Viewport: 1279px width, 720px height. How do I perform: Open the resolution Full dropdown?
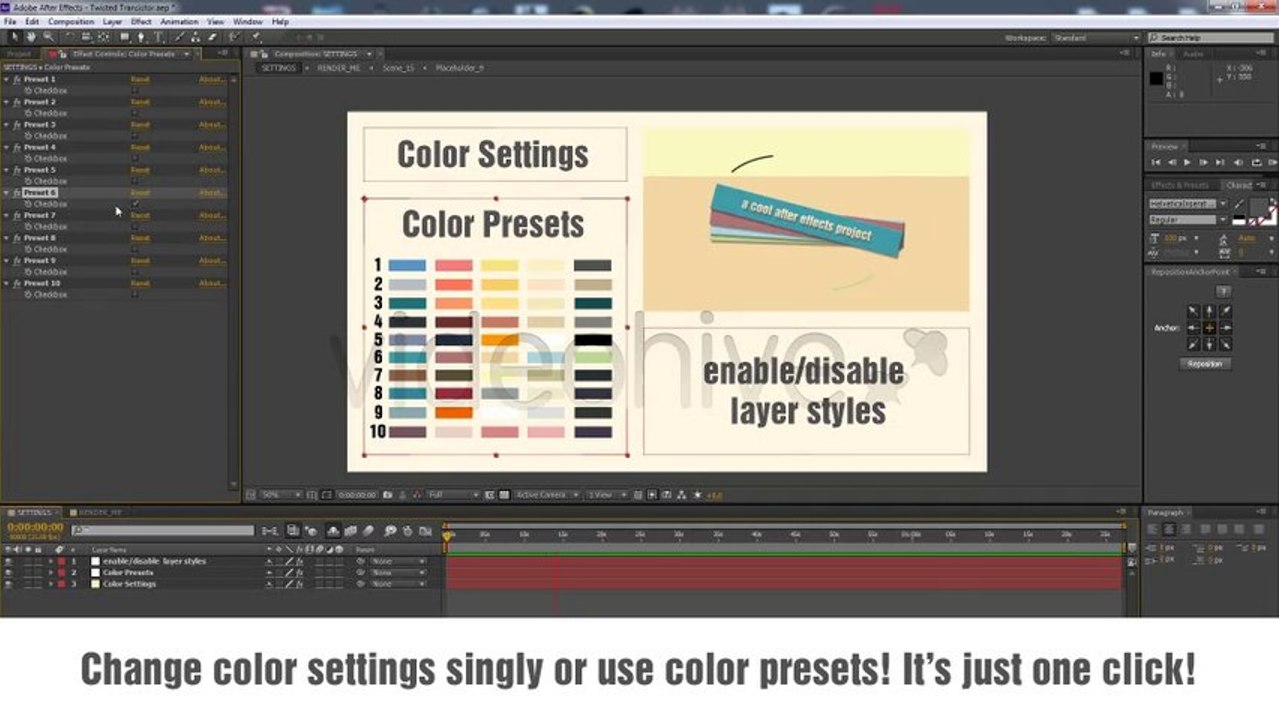click(x=453, y=494)
